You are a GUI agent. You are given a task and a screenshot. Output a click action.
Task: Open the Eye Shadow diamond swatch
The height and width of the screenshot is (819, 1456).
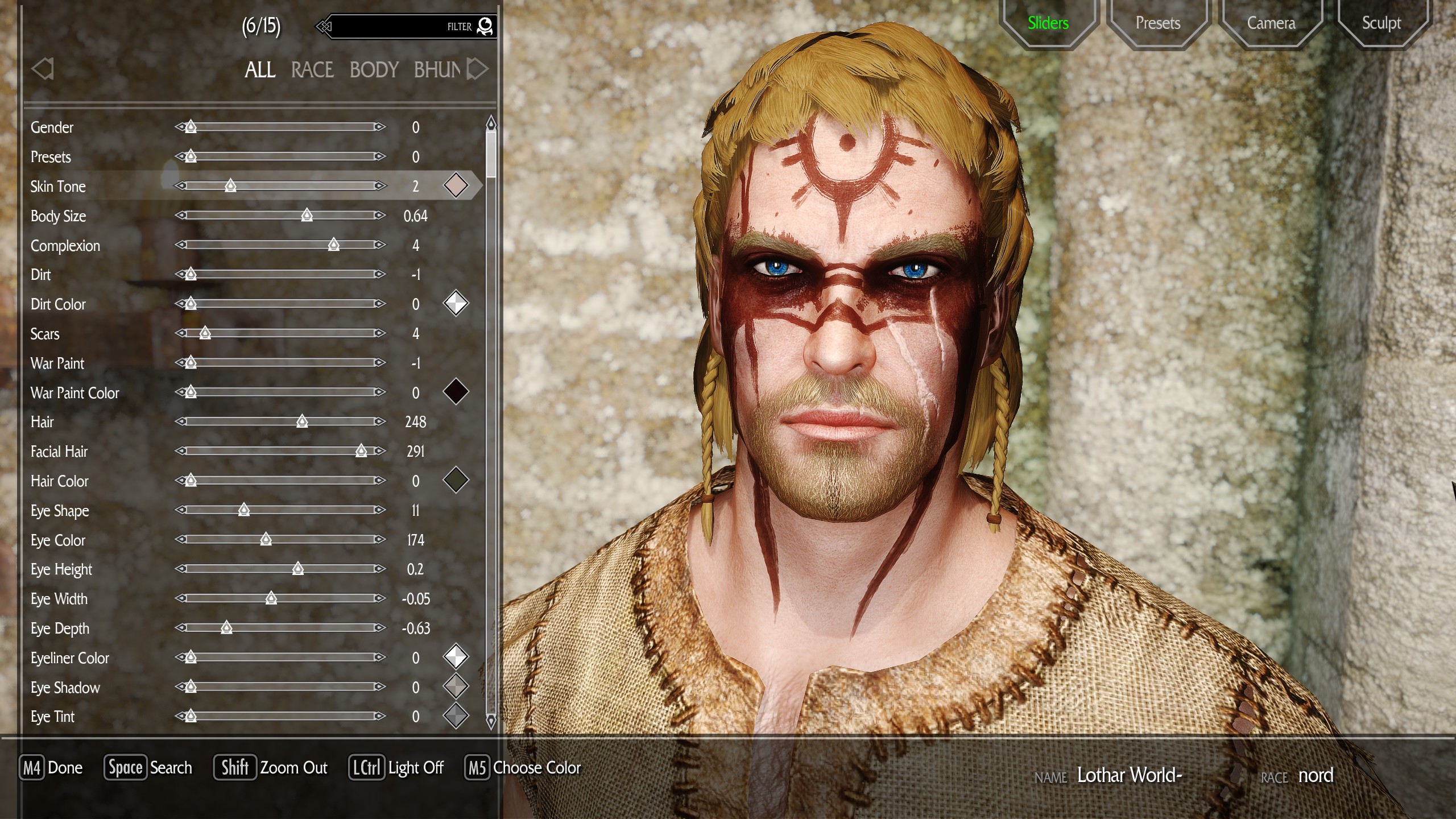pyautogui.click(x=456, y=686)
